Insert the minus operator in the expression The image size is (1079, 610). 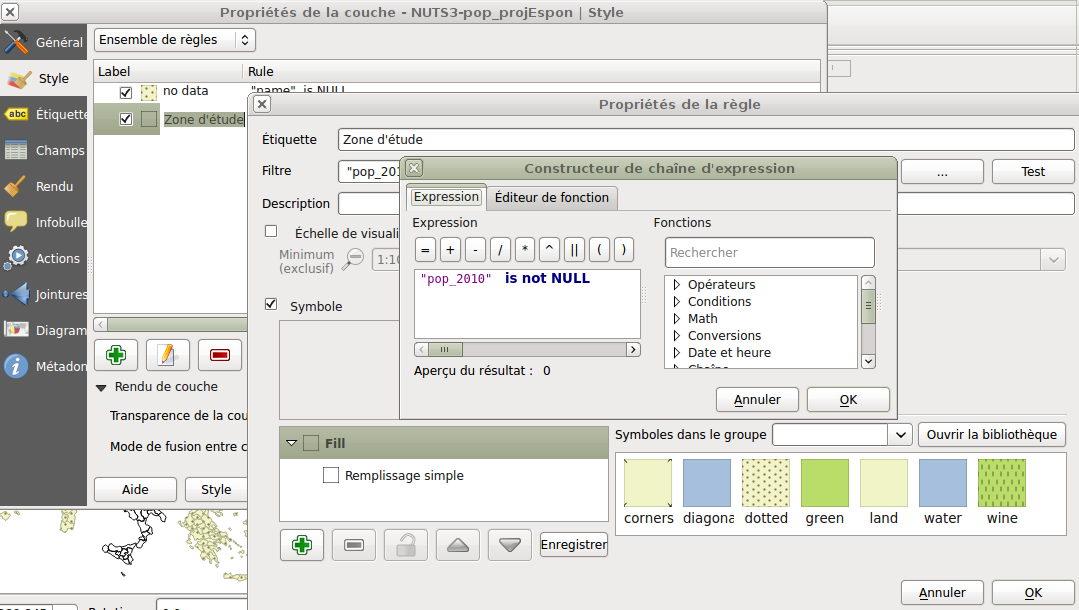coord(475,250)
